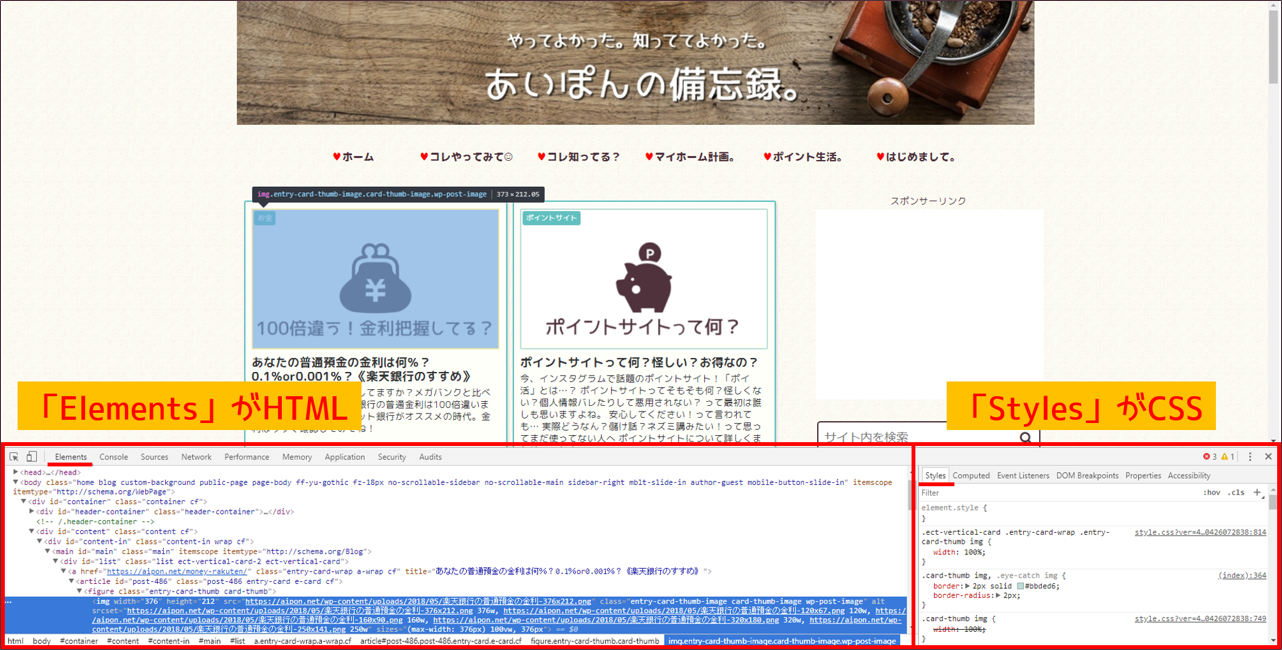Open the マイホーム計画。 navigation item
The image size is (1282, 650).
[690, 157]
